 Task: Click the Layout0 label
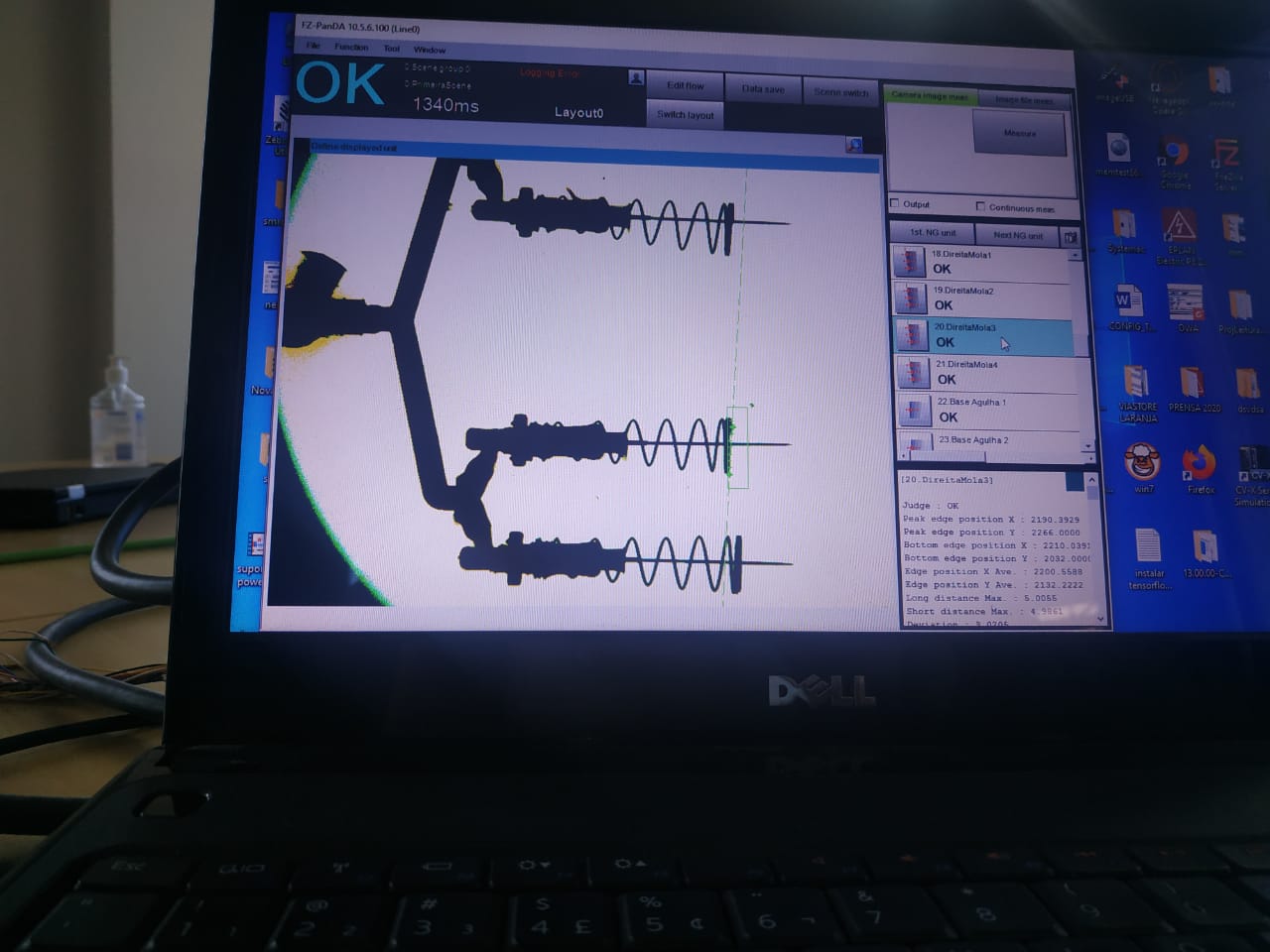(x=578, y=112)
